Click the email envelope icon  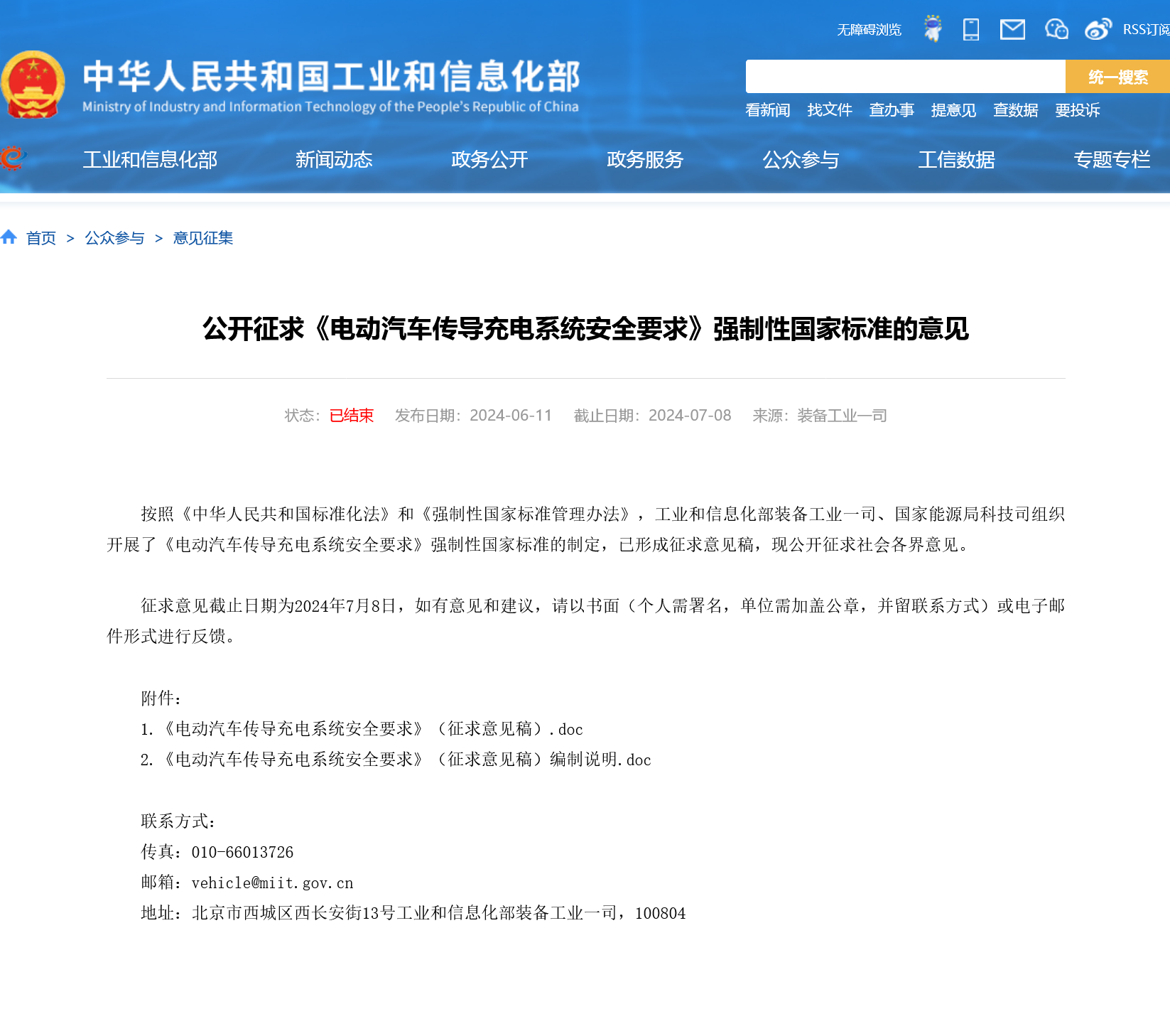pos(1012,29)
